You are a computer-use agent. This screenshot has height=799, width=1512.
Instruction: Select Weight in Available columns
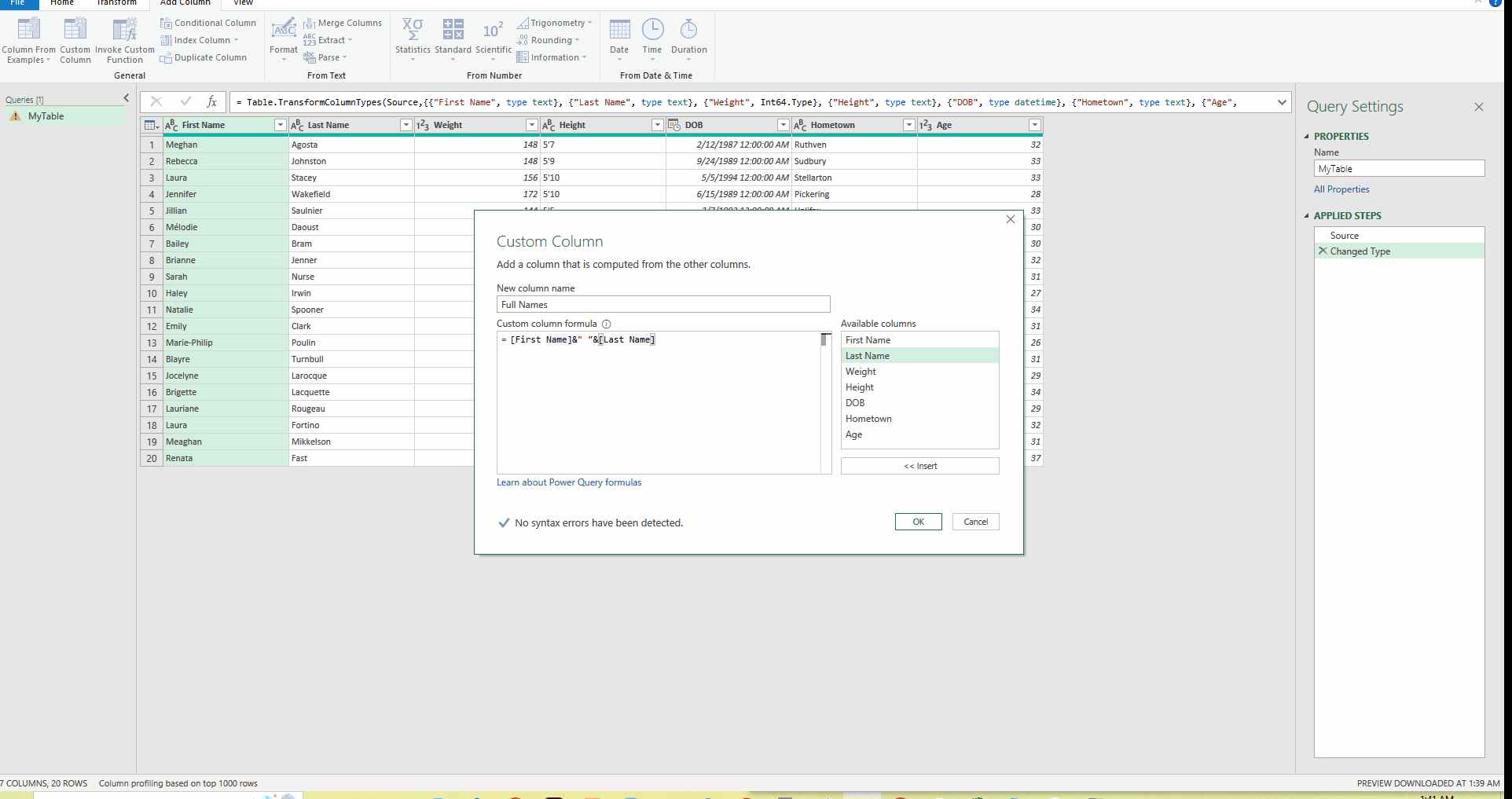click(919, 372)
